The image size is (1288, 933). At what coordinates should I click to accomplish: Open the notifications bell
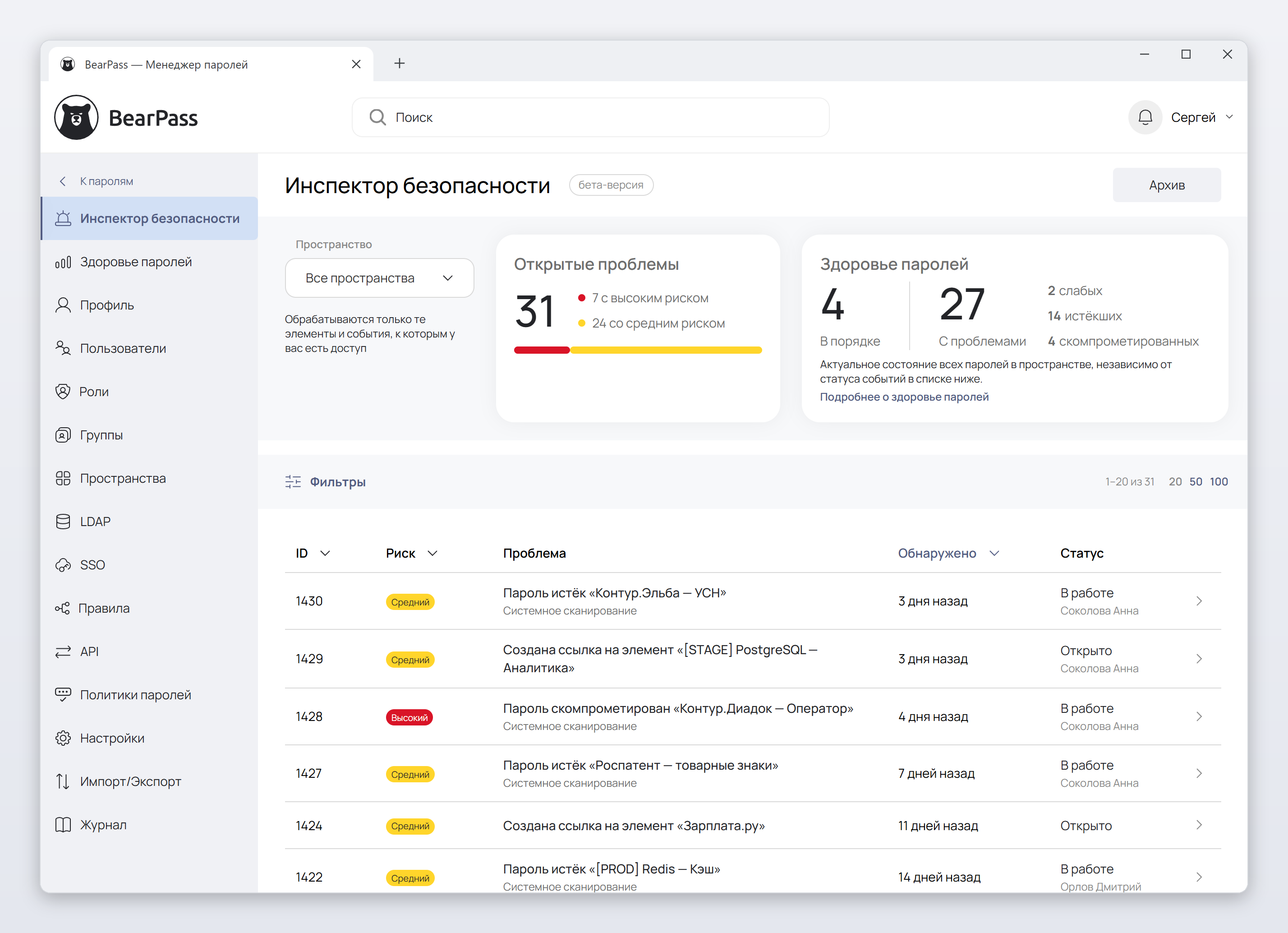click(x=1145, y=117)
